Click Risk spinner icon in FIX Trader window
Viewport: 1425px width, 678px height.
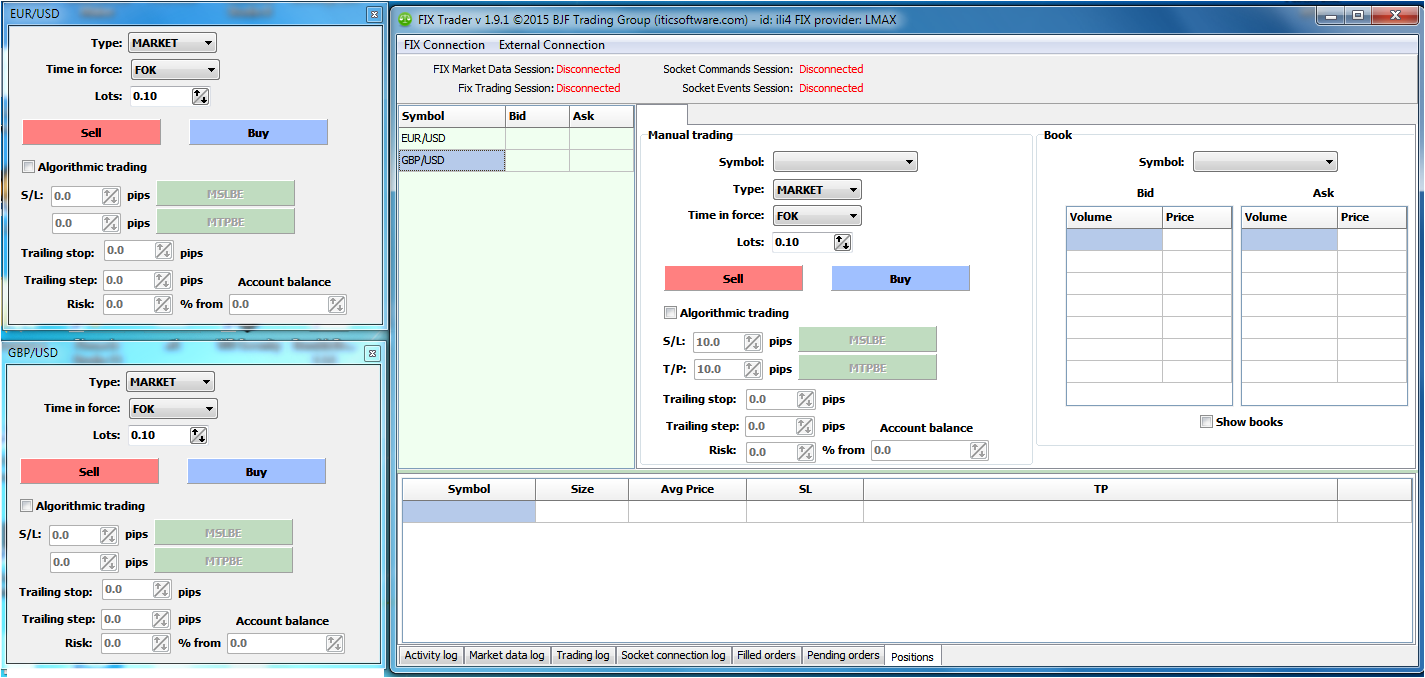pos(805,451)
